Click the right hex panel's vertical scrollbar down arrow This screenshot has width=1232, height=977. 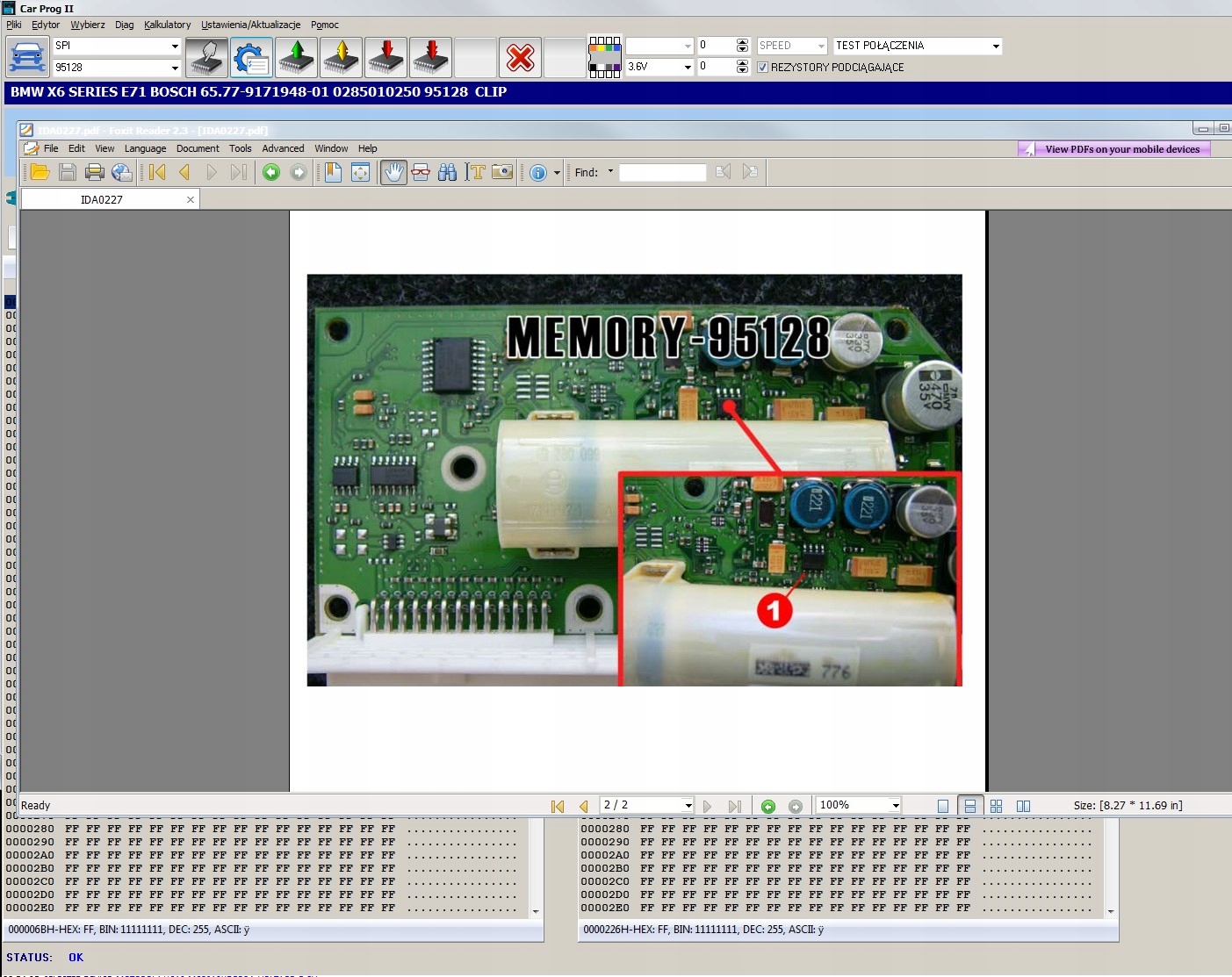tap(1111, 912)
